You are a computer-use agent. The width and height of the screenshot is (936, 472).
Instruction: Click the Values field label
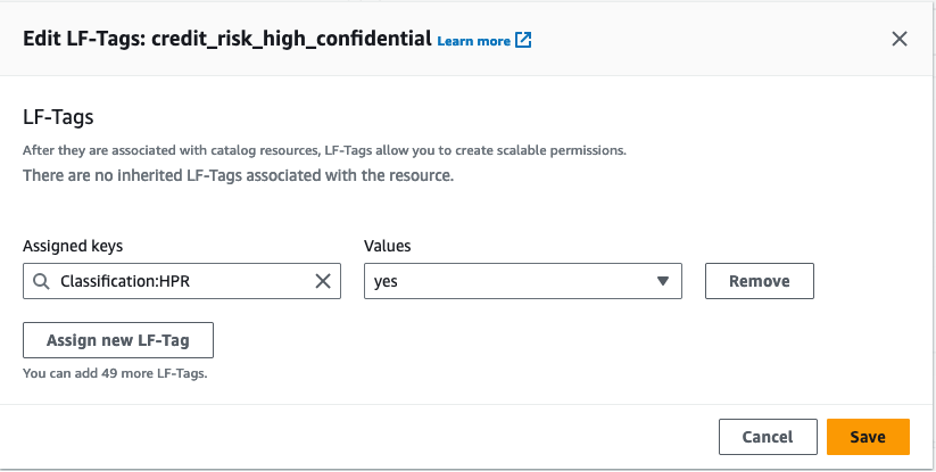[387, 246]
